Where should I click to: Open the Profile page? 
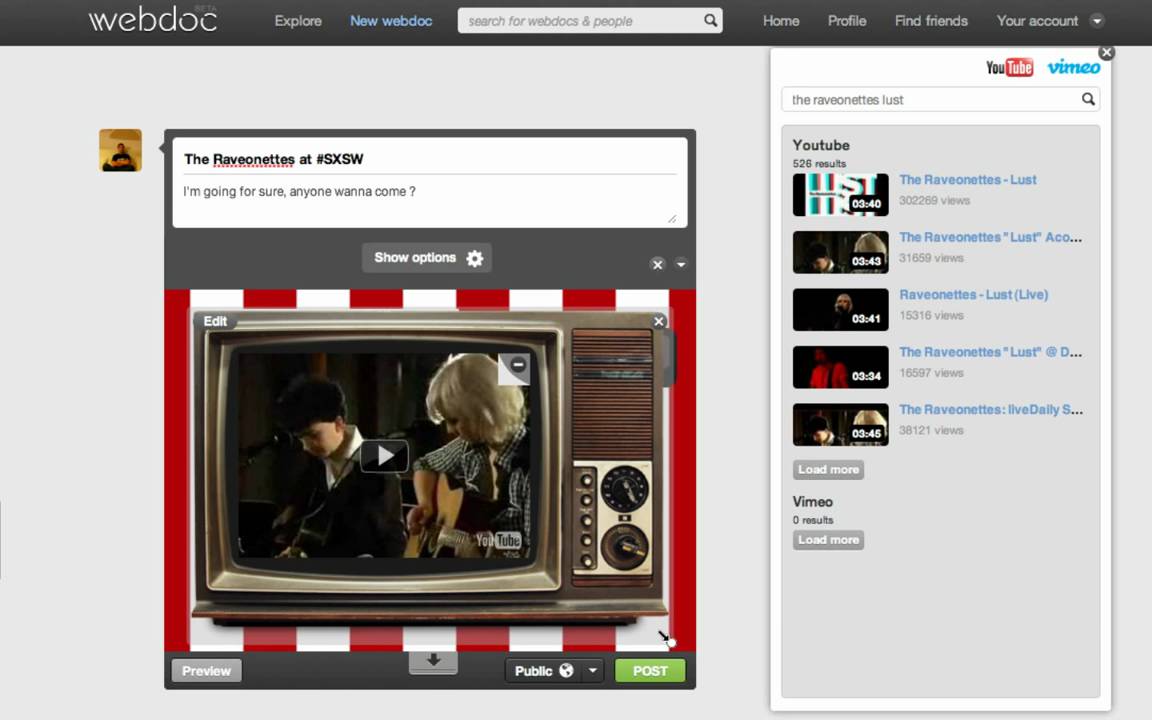(x=847, y=21)
